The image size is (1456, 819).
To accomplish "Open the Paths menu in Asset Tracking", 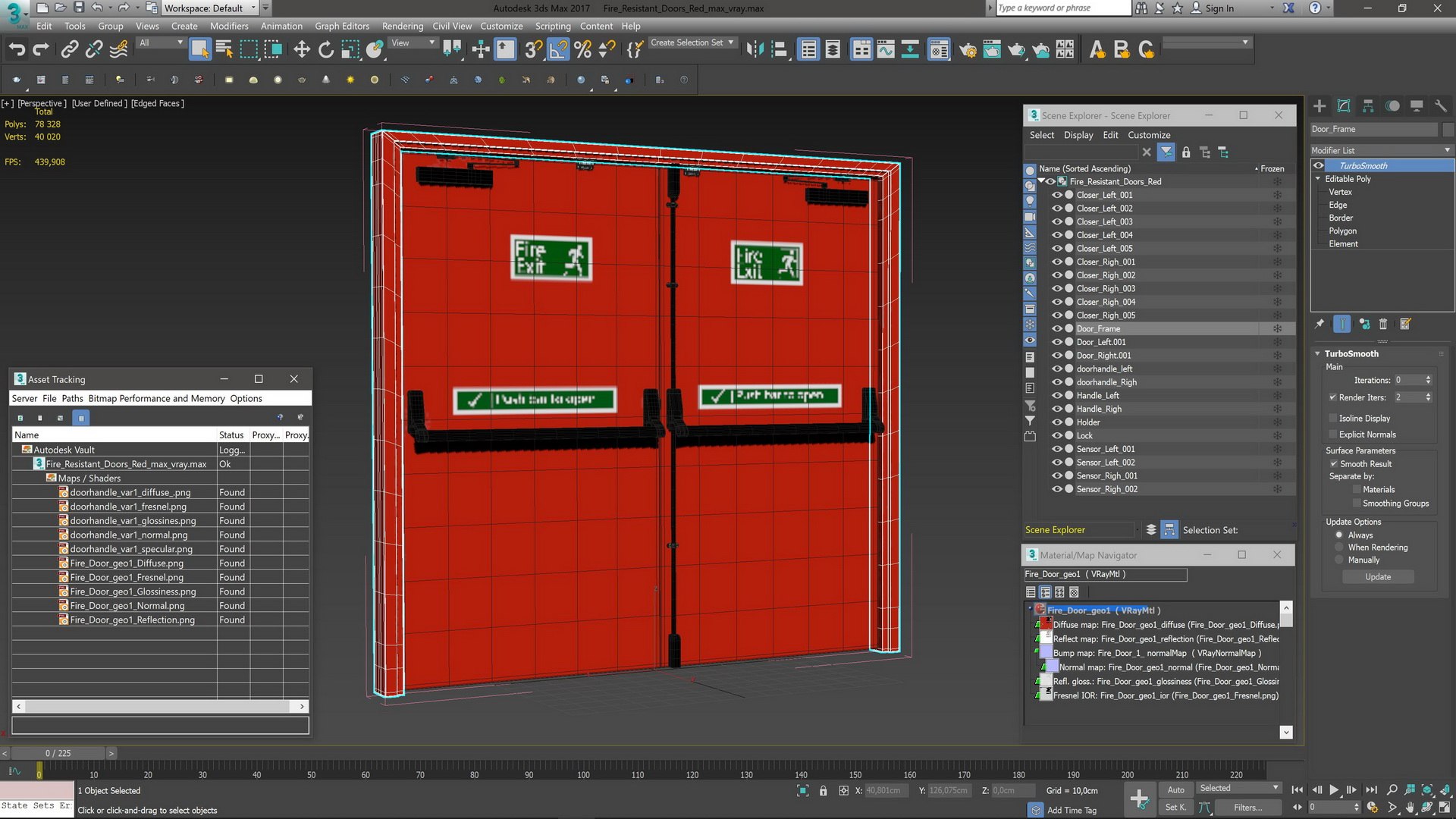I will (x=72, y=398).
